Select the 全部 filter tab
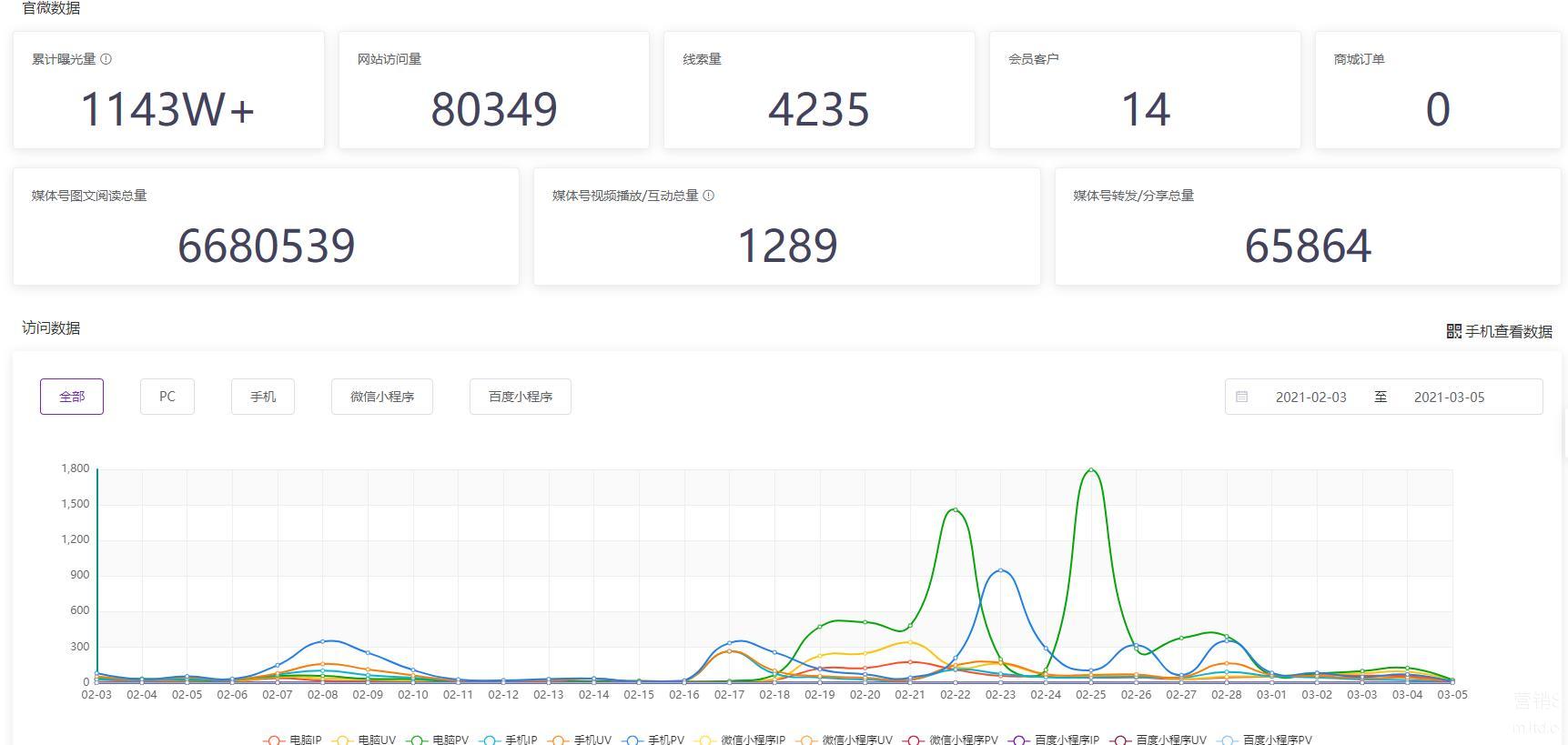The width and height of the screenshot is (1568, 745). 72,397
